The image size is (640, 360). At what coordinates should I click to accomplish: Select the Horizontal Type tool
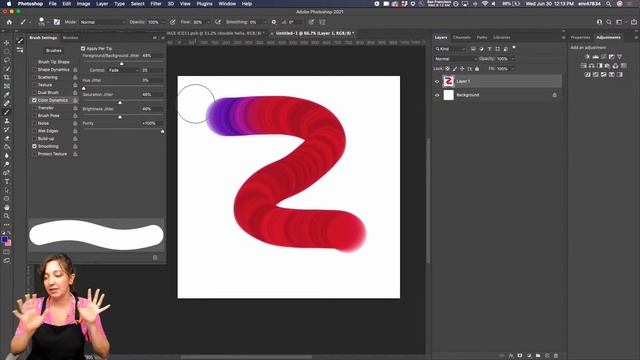pos(7,182)
